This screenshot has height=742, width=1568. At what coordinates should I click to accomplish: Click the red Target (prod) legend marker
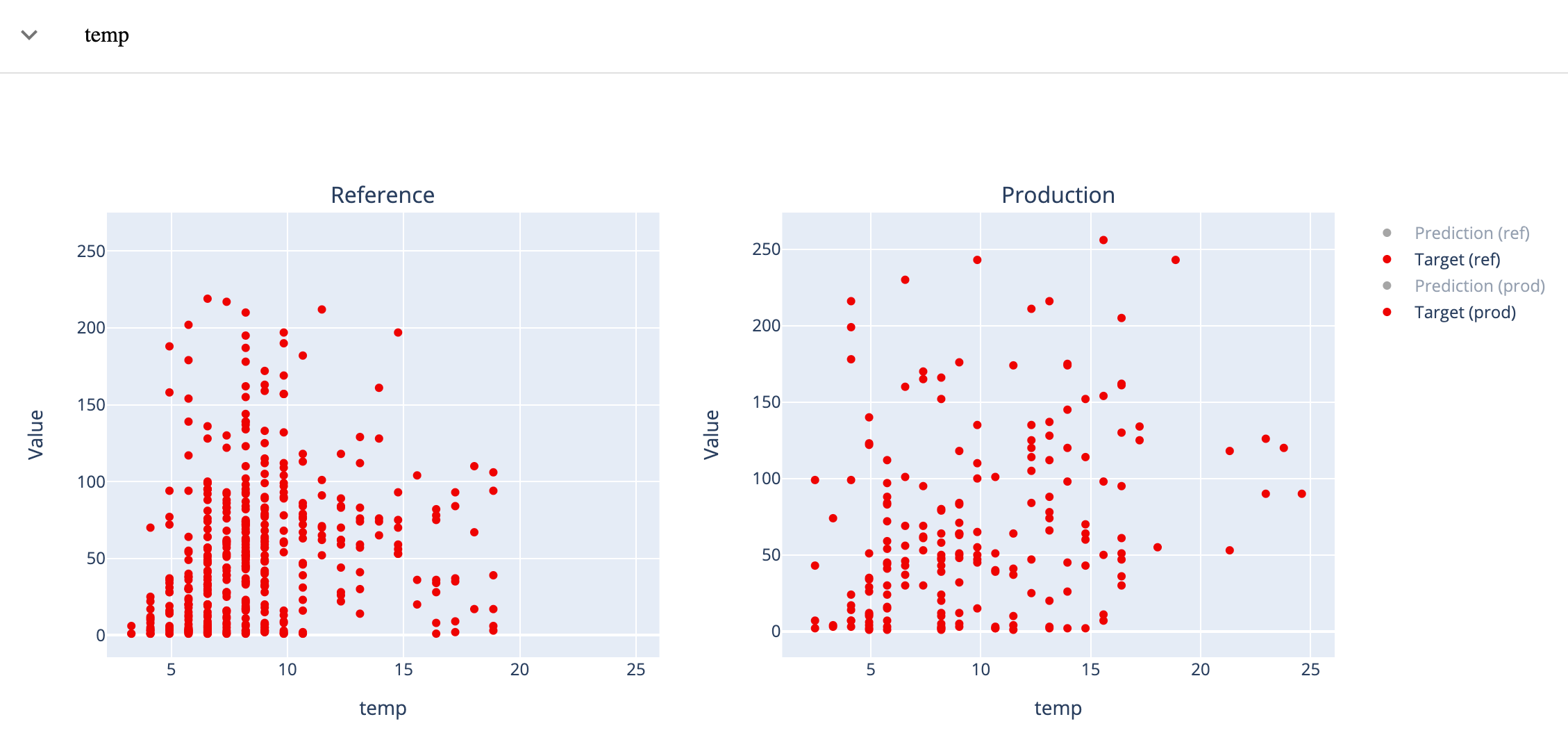[1387, 312]
